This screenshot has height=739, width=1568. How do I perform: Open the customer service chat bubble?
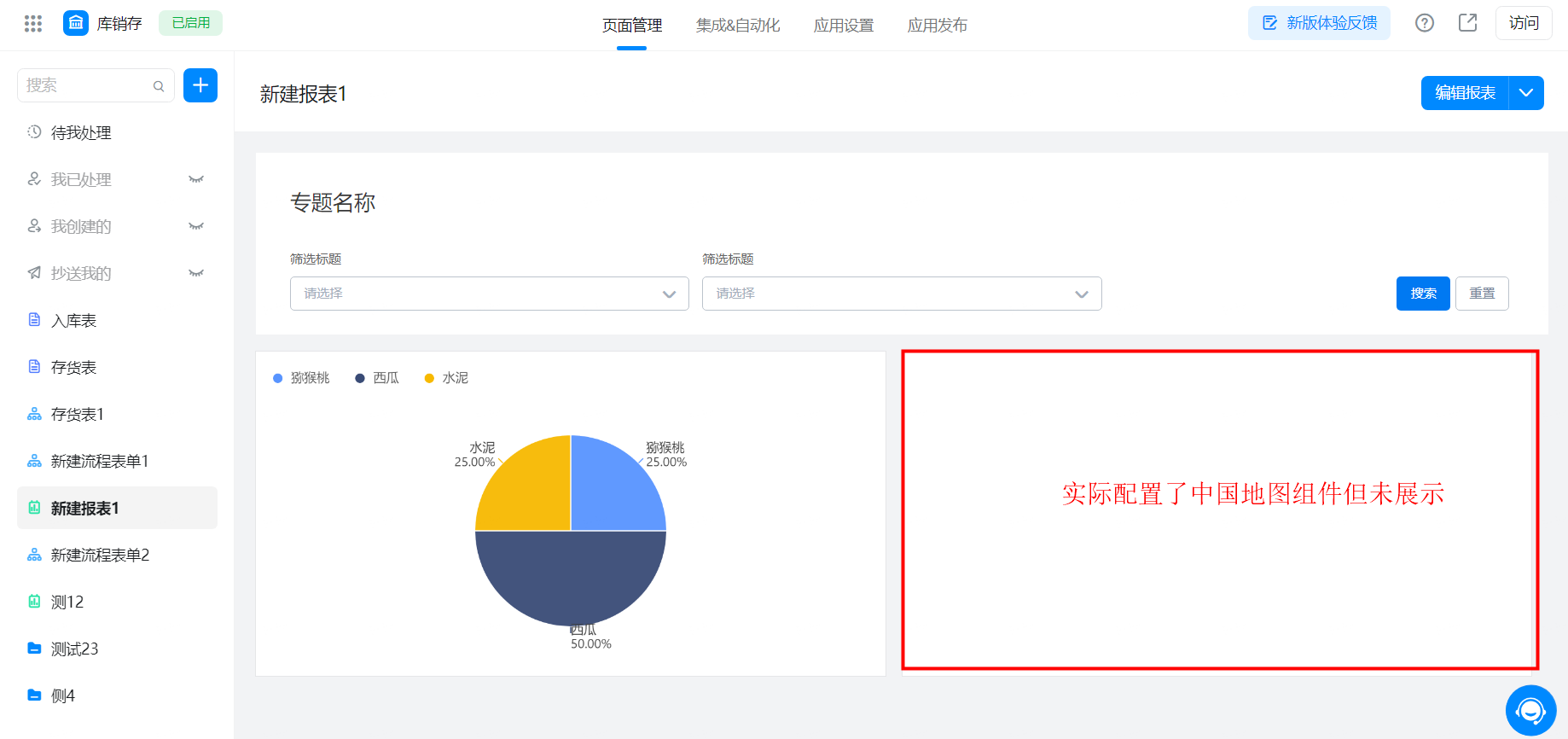pyautogui.click(x=1531, y=710)
